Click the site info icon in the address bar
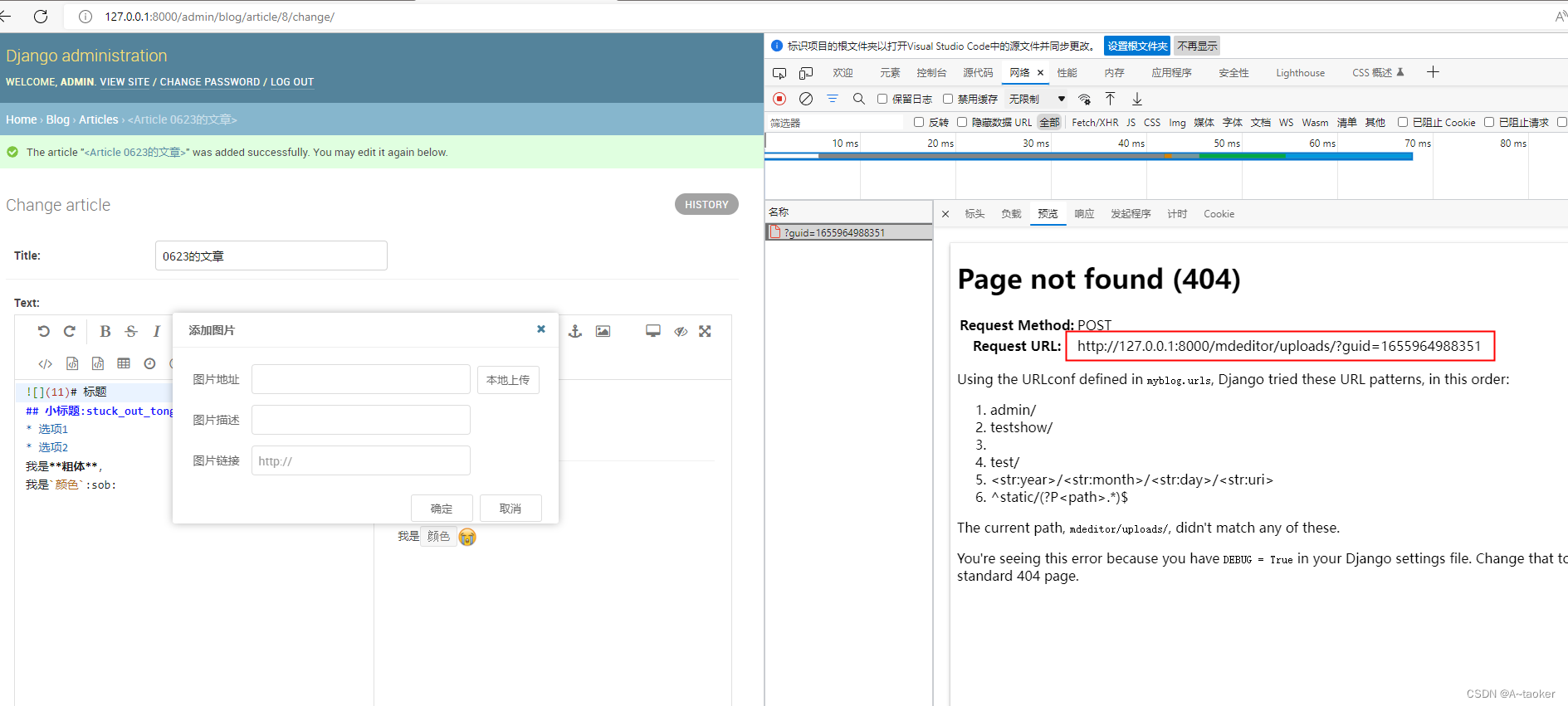This screenshot has width=1568, height=706. coord(85,17)
